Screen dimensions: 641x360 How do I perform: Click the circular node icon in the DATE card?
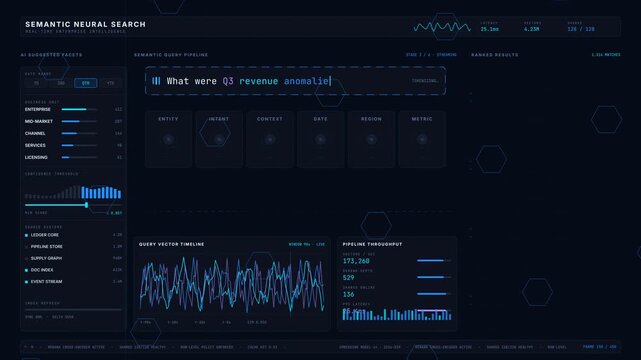(320, 139)
